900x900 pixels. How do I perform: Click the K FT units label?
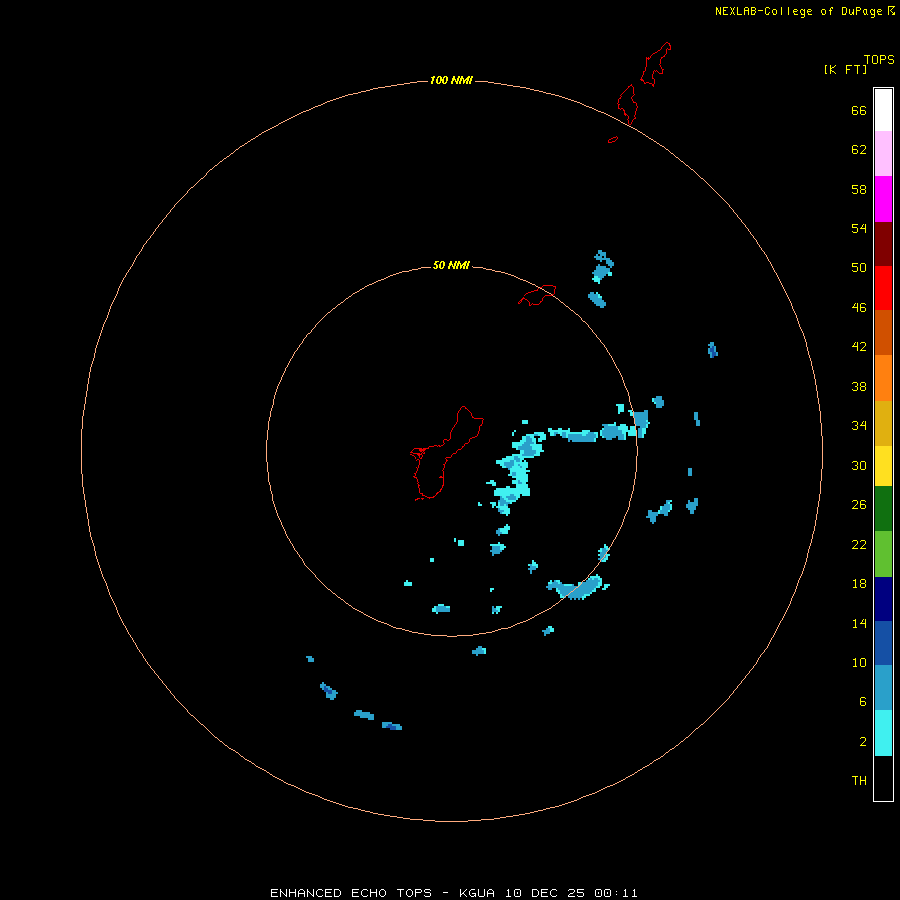pyautogui.click(x=845, y=69)
